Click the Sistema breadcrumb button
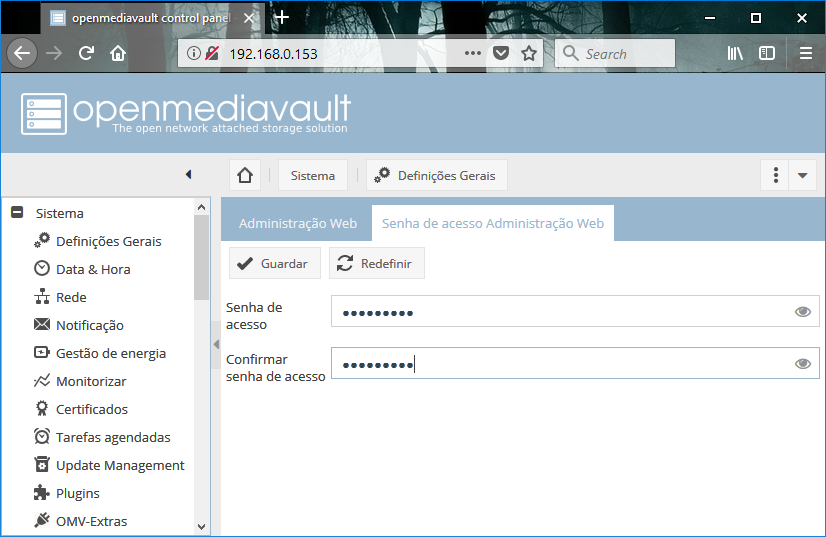This screenshot has width=826, height=537. coord(313,175)
